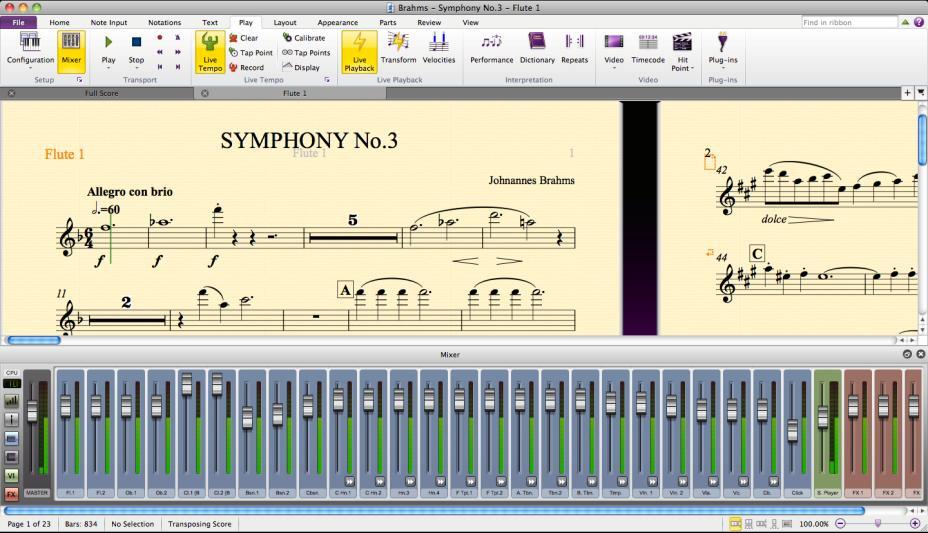Expand the Configuration dropdown arrow
The width and height of the screenshot is (928, 533).
pos(30,68)
